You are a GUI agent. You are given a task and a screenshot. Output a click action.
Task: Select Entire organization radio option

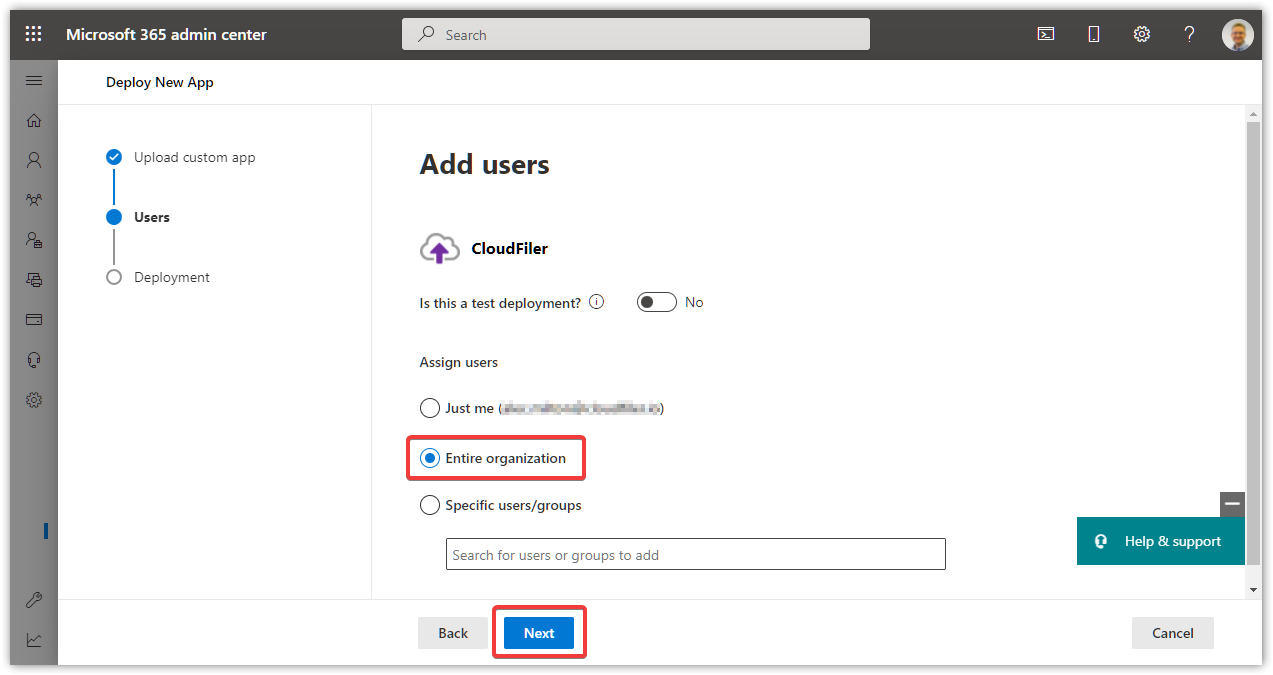[x=429, y=458]
